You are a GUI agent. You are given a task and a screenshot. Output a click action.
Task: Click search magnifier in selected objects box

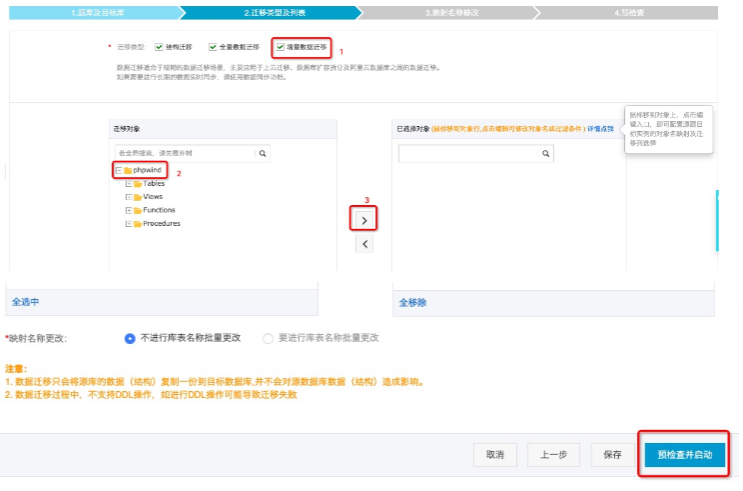coord(545,154)
